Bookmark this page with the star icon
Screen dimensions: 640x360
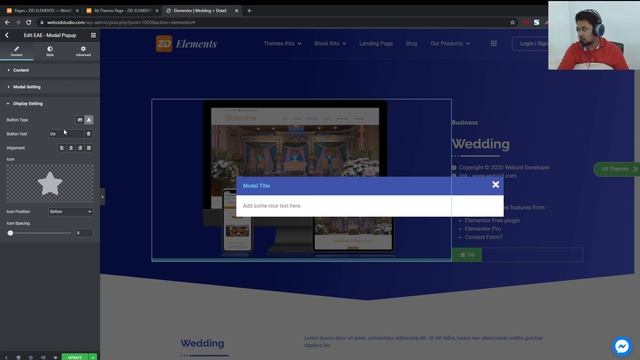point(513,22)
